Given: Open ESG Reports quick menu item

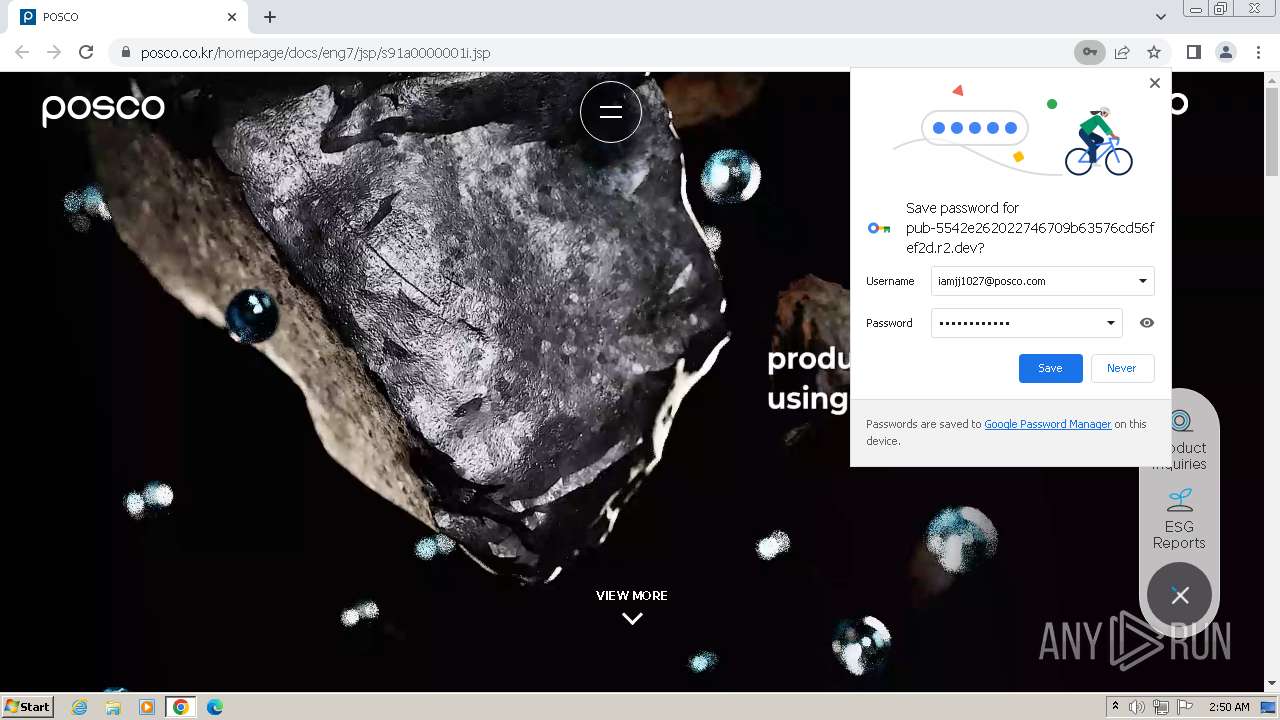Looking at the screenshot, I should (1180, 518).
